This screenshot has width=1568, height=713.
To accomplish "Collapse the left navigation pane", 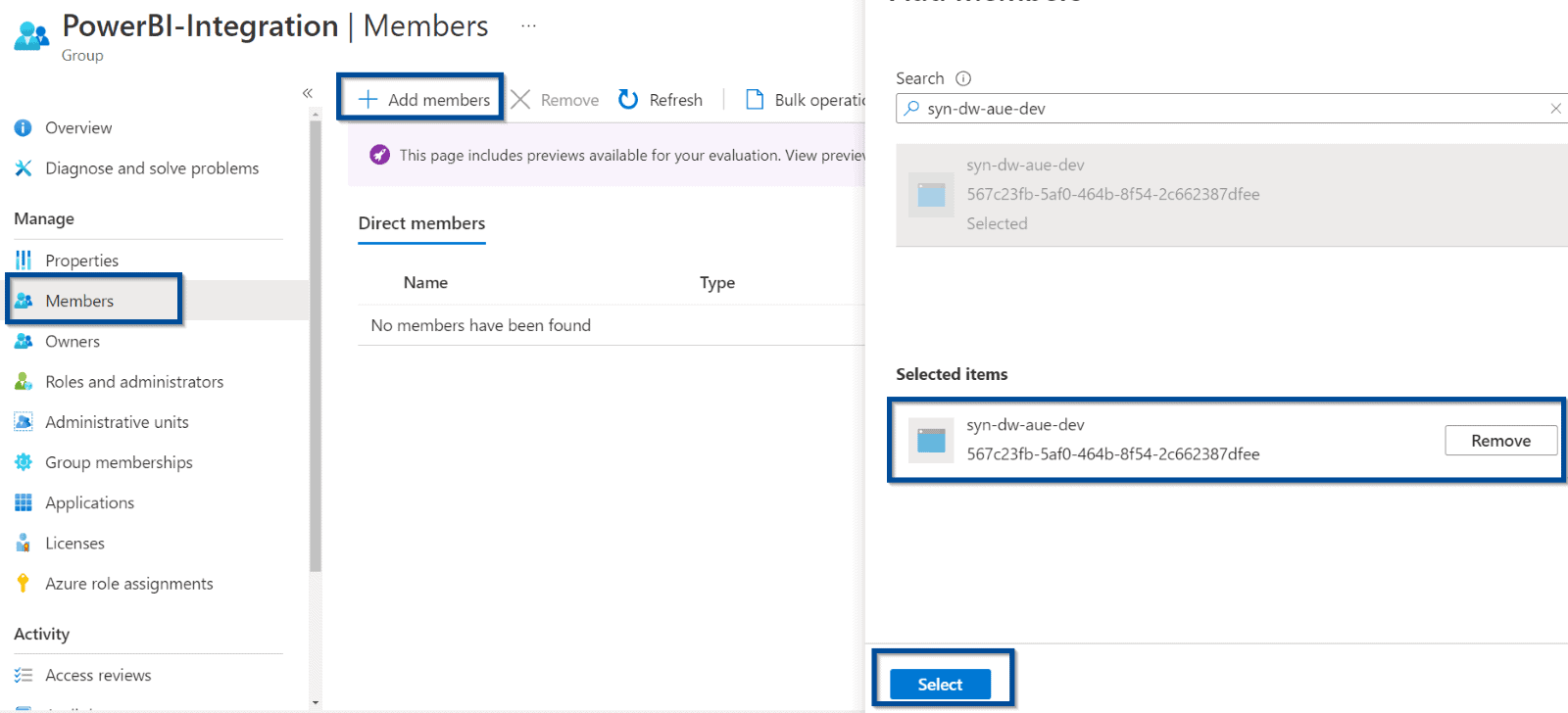I will click(308, 93).
